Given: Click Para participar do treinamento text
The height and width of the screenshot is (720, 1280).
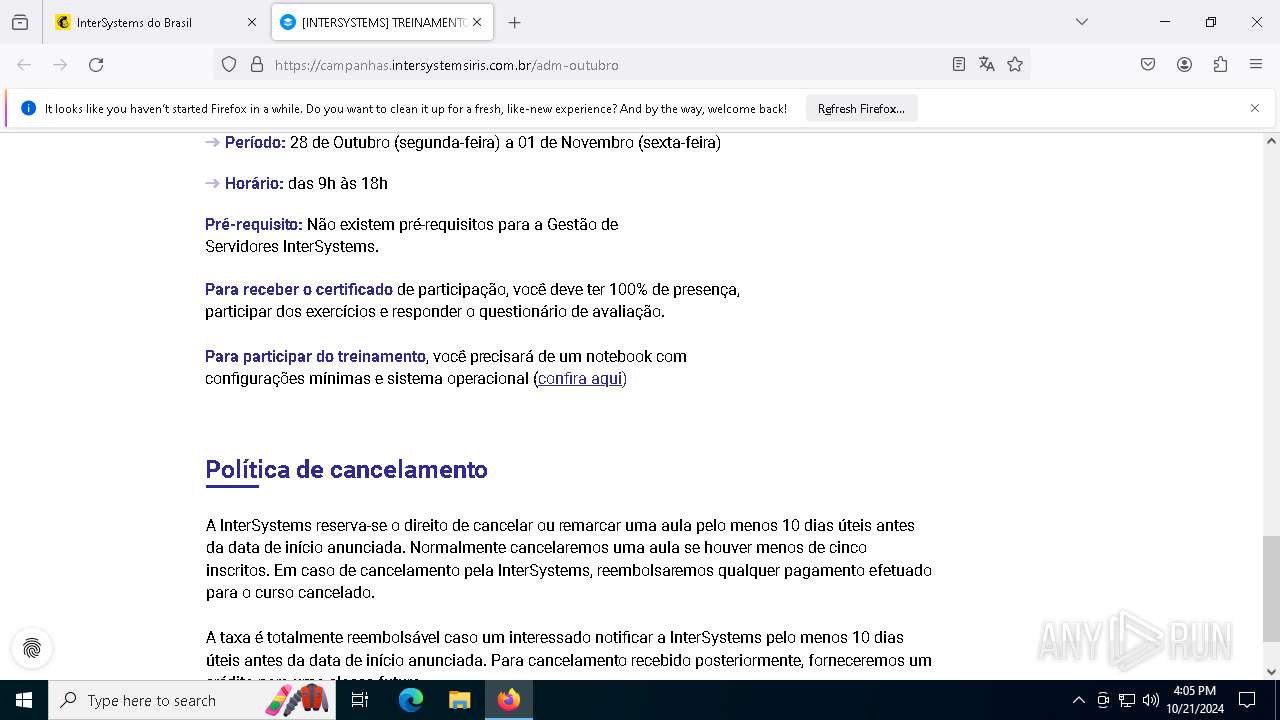Looking at the screenshot, I should coord(315,356).
